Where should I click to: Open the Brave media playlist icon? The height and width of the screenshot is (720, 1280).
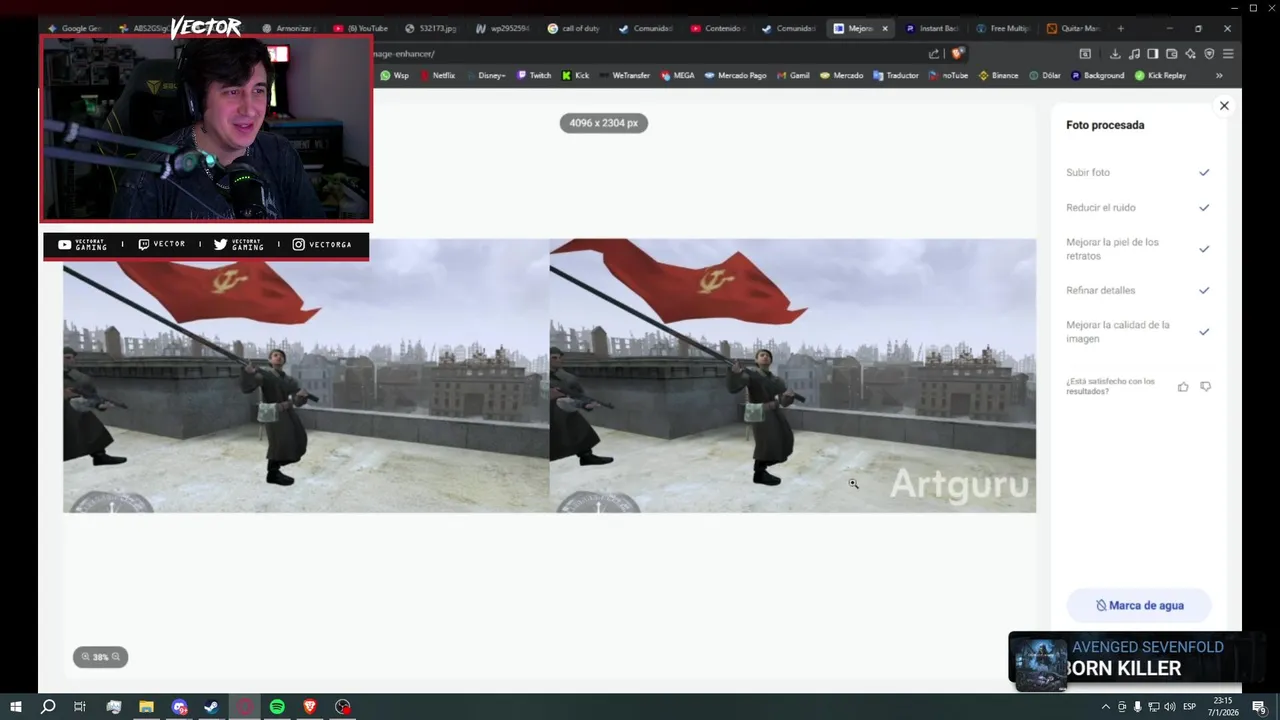(1134, 54)
